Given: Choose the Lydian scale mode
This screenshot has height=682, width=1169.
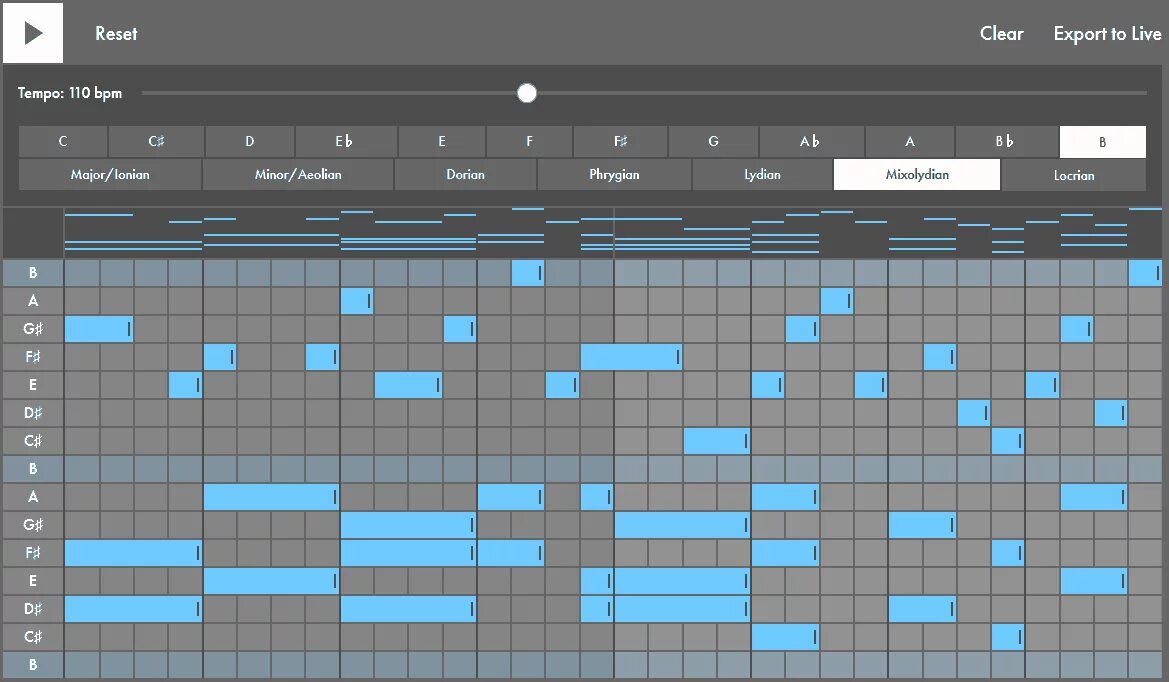Looking at the screenshot, I should point(763,174).
